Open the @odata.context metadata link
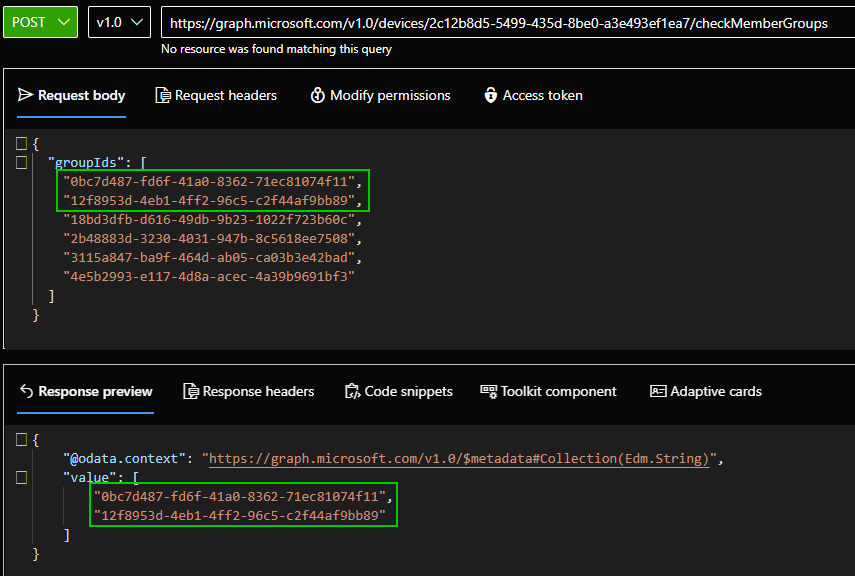Viewport: 855px width, 576px height. 459,459
